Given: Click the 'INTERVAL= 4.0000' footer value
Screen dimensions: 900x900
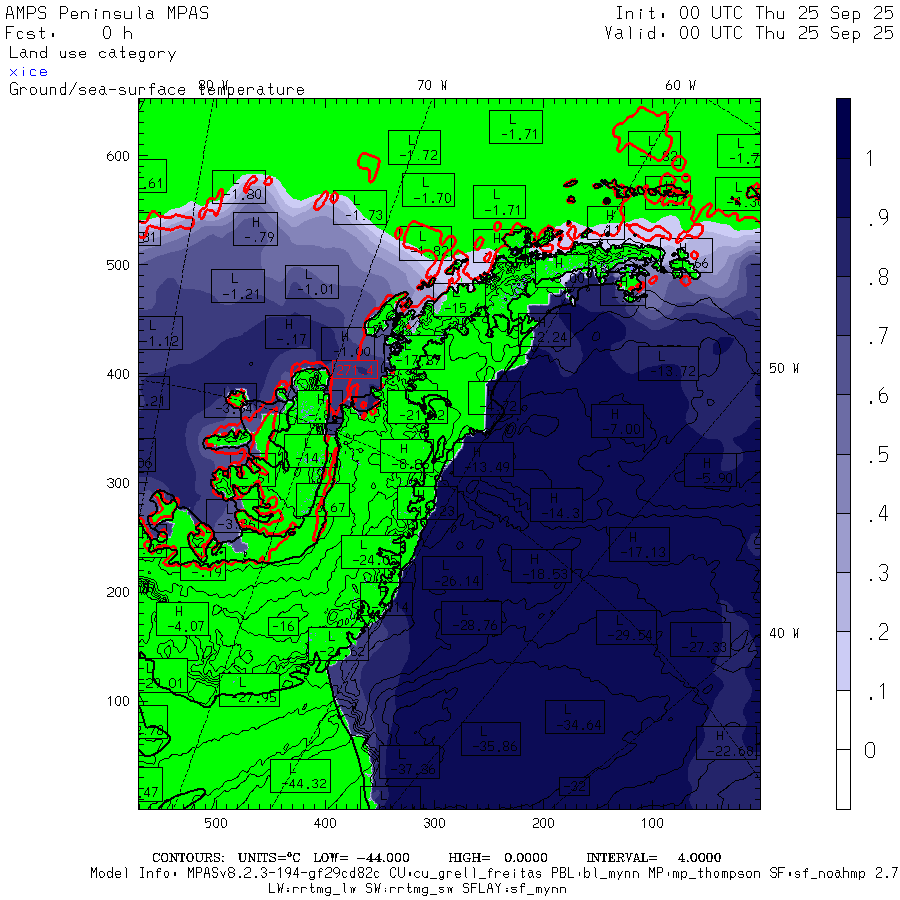Looking at the screenshot, I should tap(653, 858).
